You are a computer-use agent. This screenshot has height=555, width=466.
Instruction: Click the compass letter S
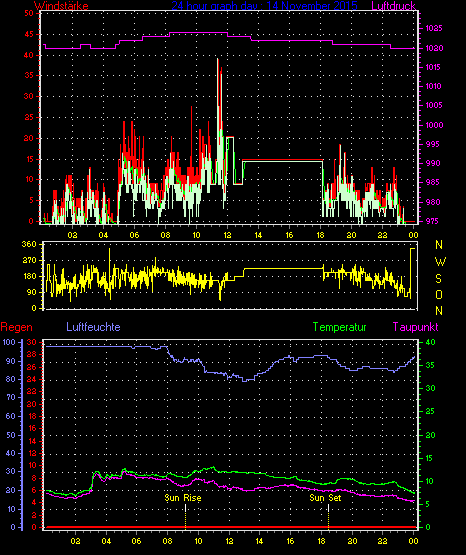coord(439,279)
